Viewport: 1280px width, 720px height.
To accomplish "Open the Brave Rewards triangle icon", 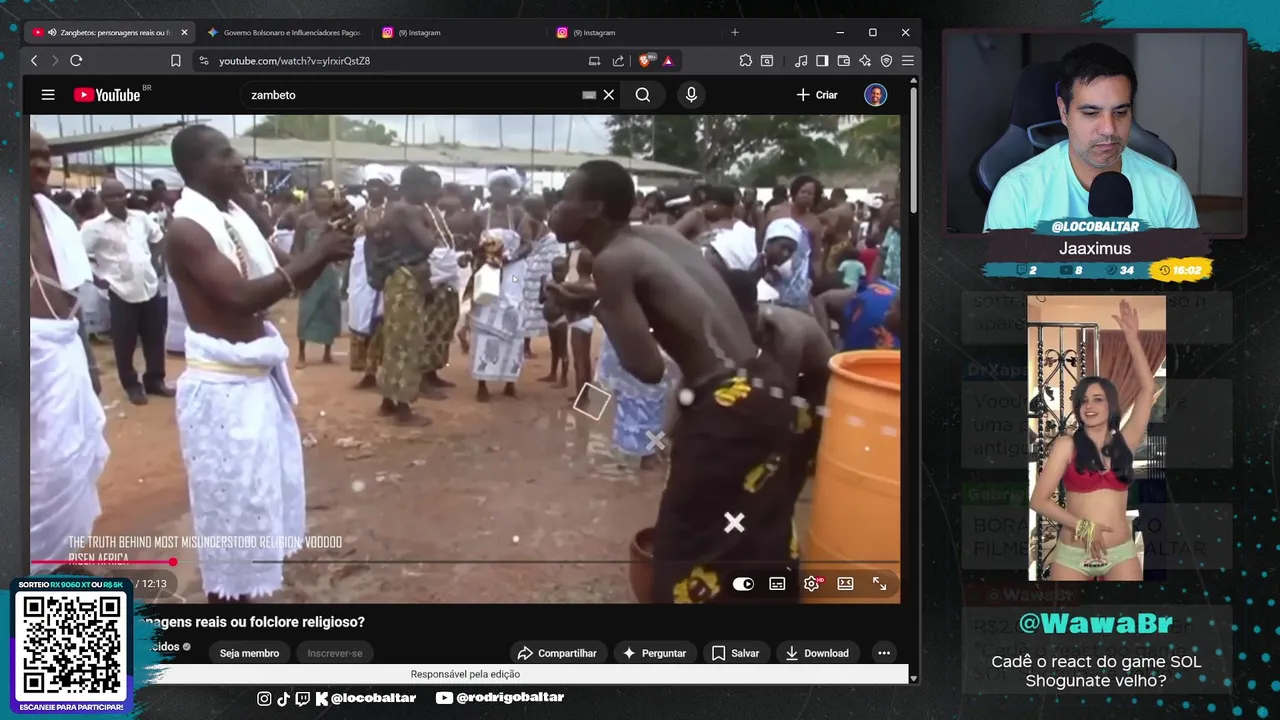I will click(x=668, y=61).
